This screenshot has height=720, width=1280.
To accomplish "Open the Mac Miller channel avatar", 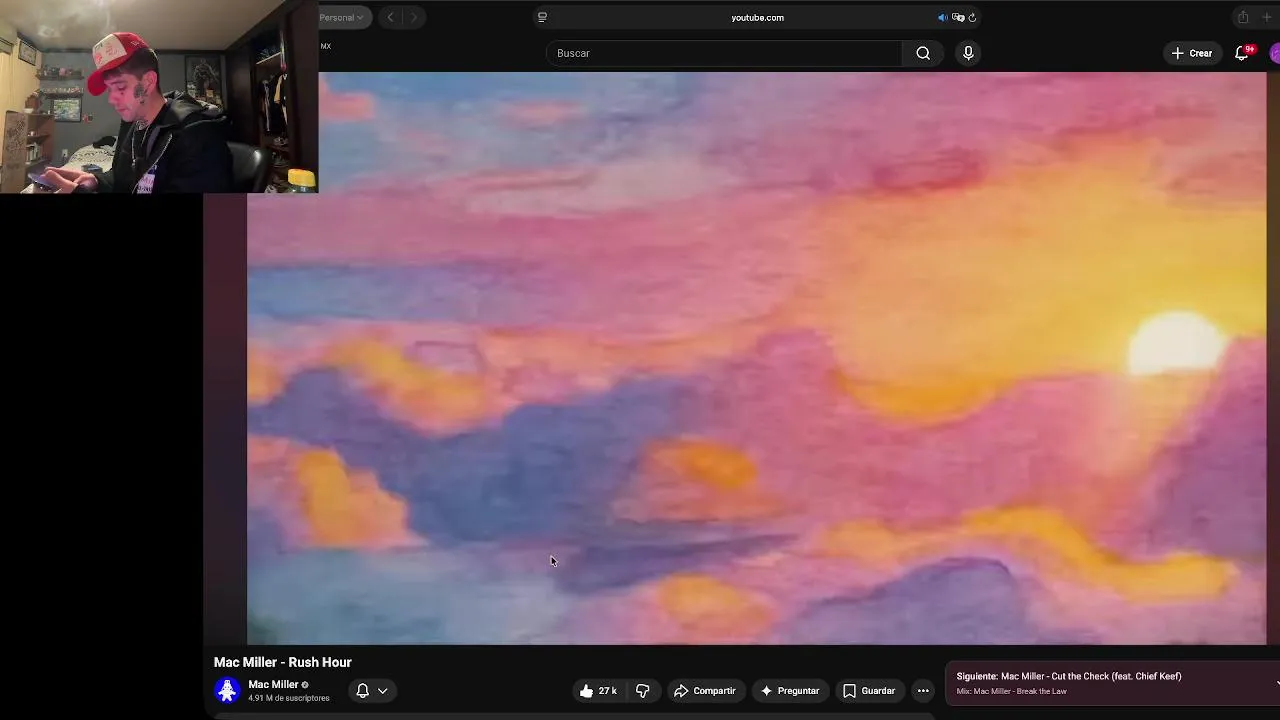I will [227, 690].
